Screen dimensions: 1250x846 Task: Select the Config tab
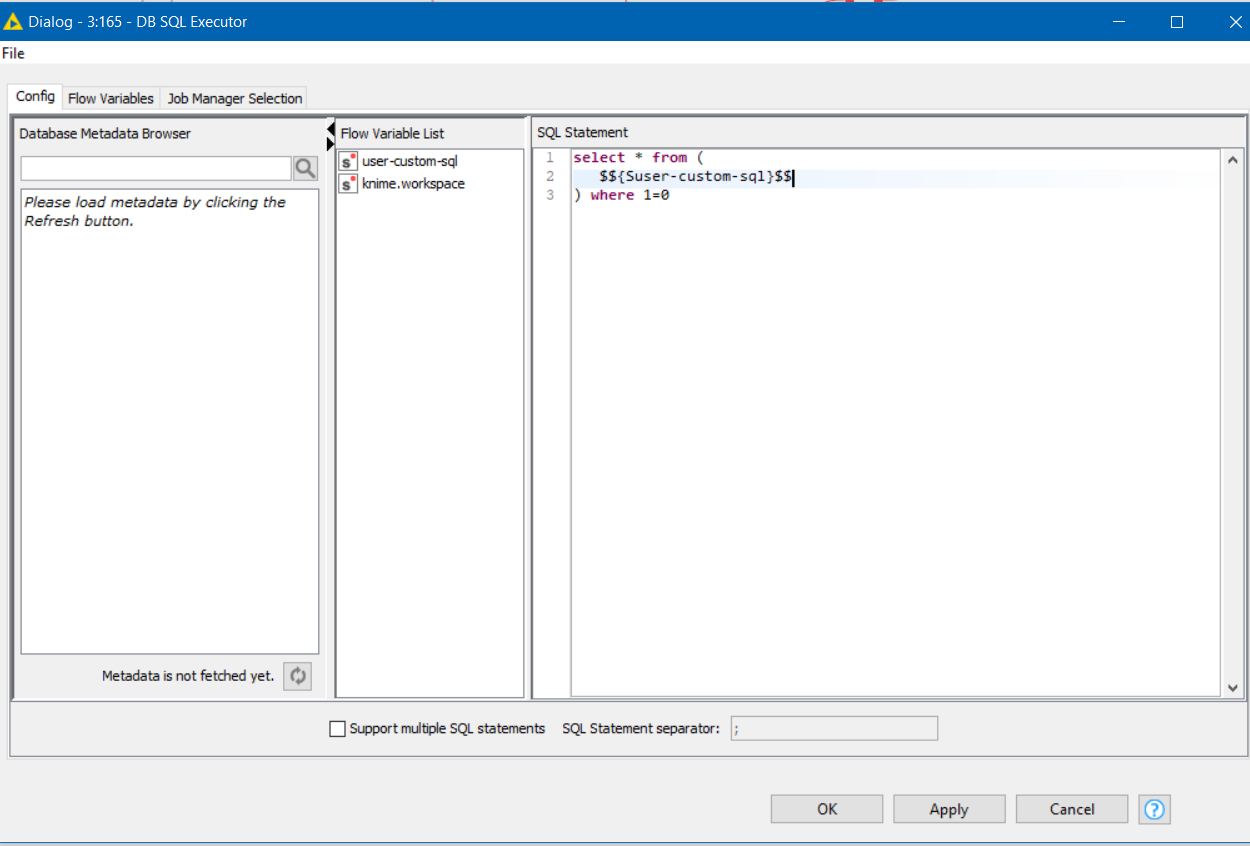[35, 97]
